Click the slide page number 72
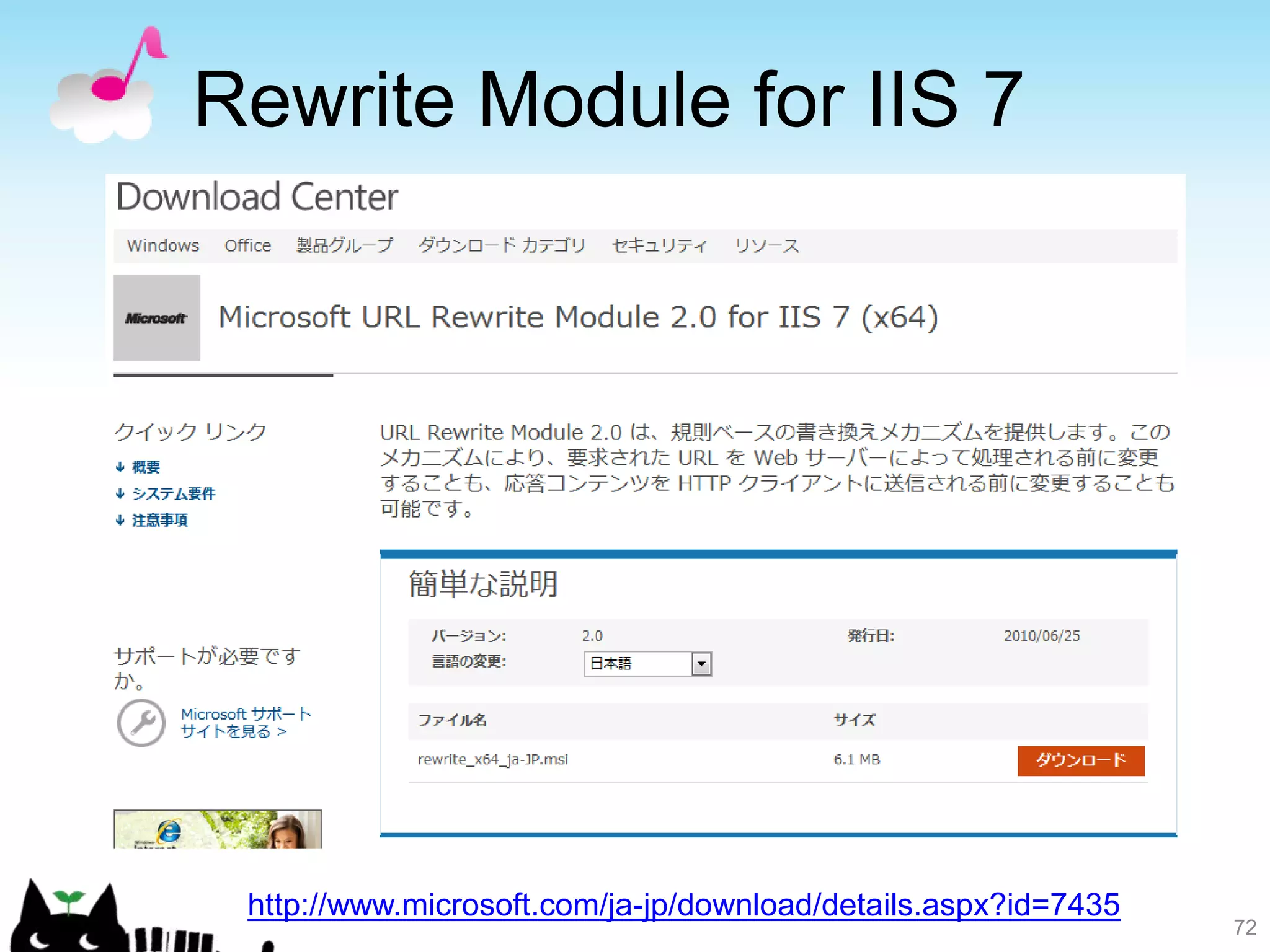 1245,927
